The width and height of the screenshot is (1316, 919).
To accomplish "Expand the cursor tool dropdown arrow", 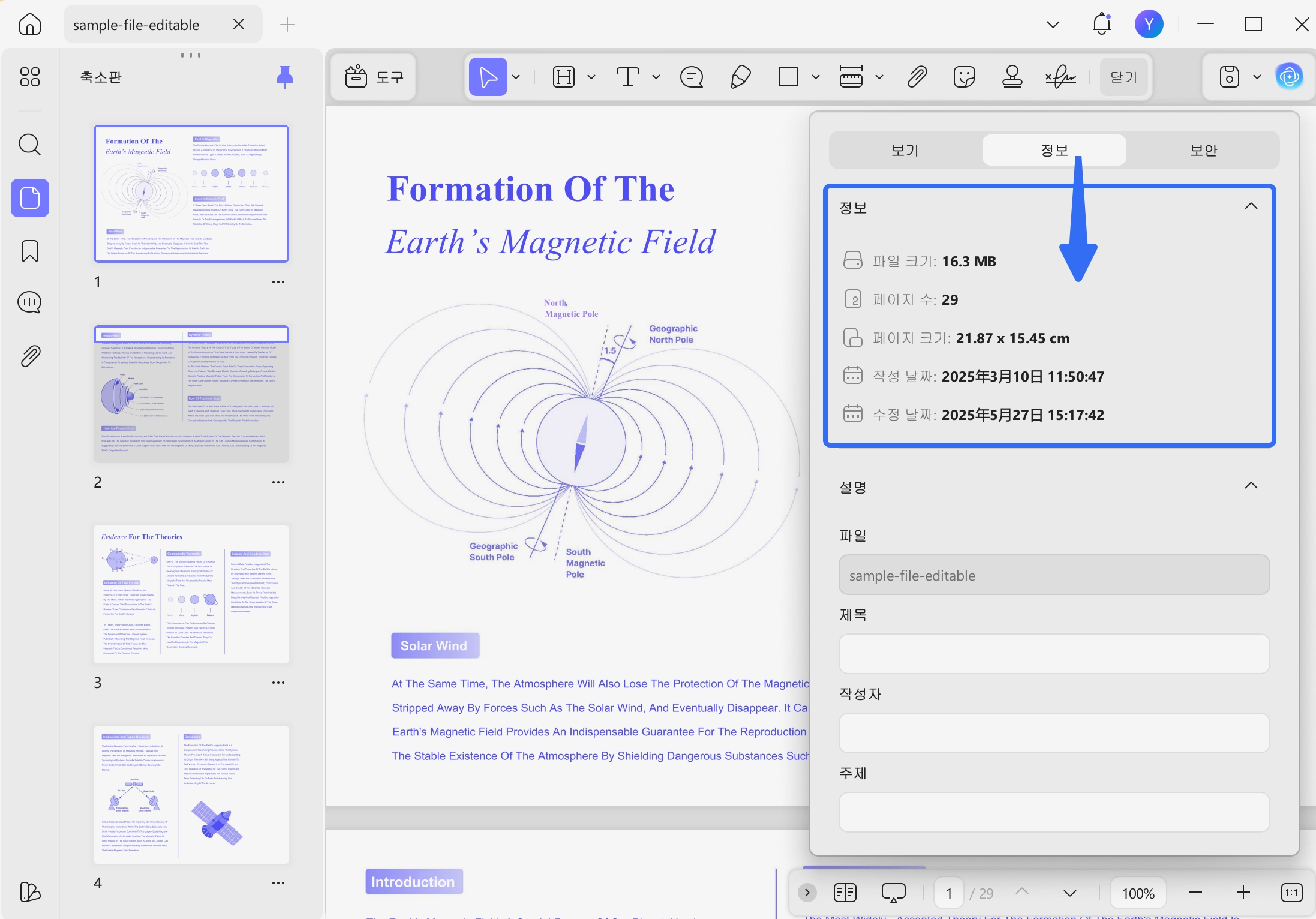I will pyautogui.click(x=516, y=77).
